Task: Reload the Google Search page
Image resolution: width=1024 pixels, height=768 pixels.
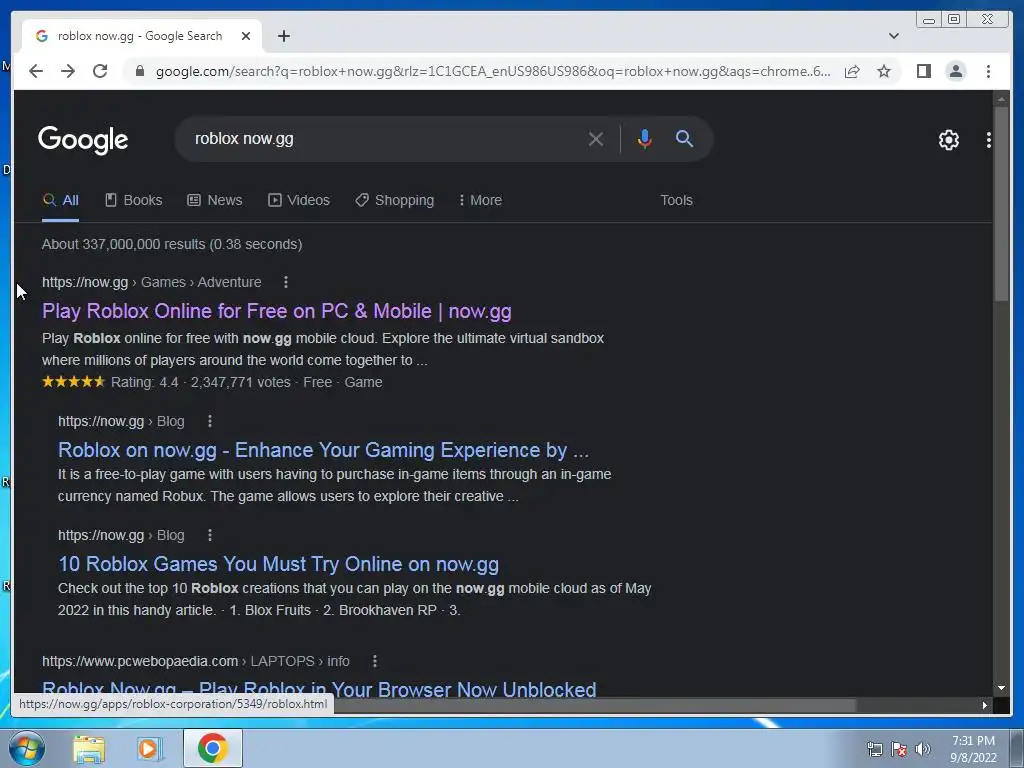Action: (100, 71)
